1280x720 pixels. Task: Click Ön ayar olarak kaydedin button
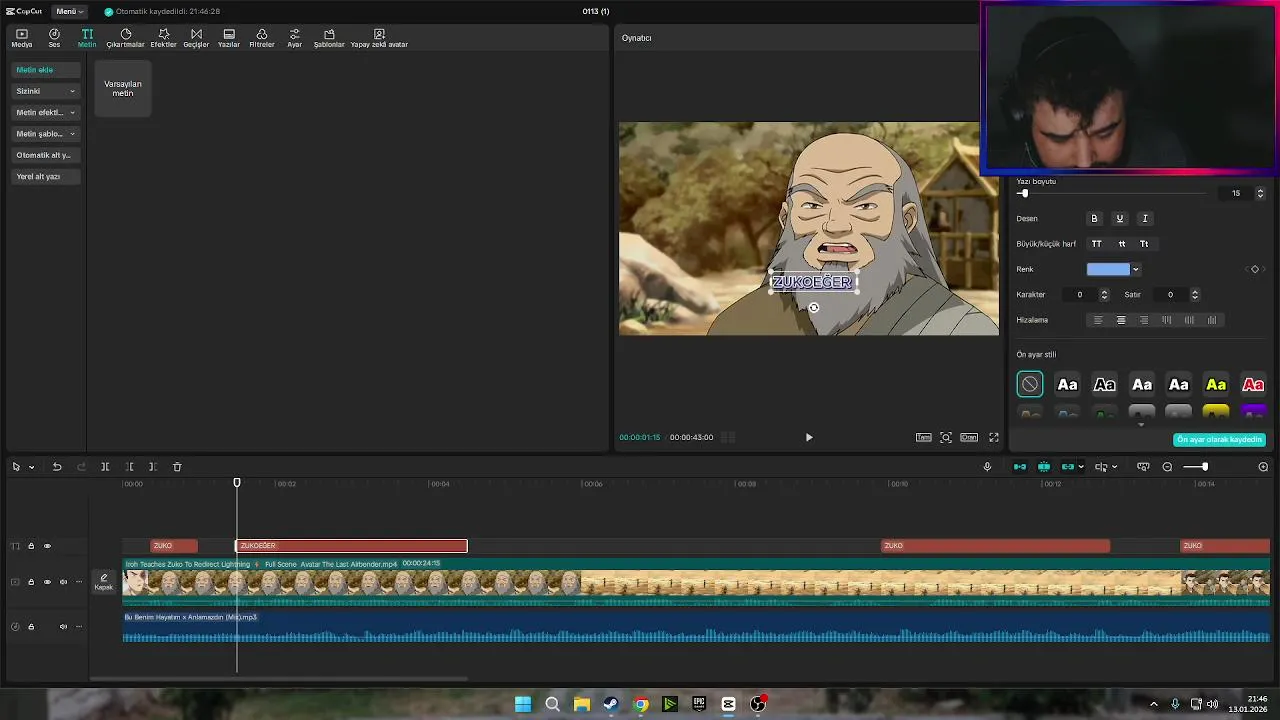[x=1219, y=440]
